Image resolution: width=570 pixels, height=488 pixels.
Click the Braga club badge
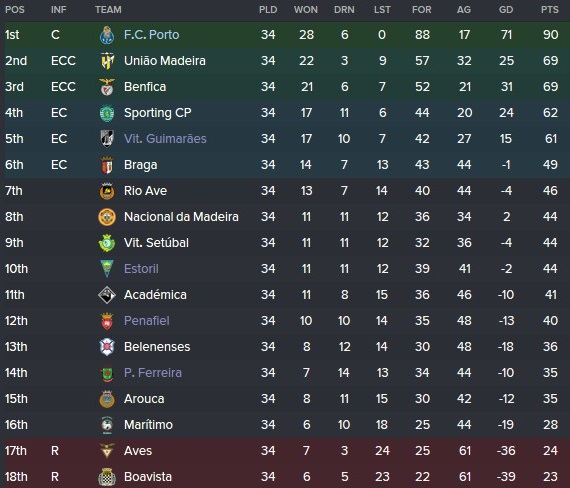107,165
